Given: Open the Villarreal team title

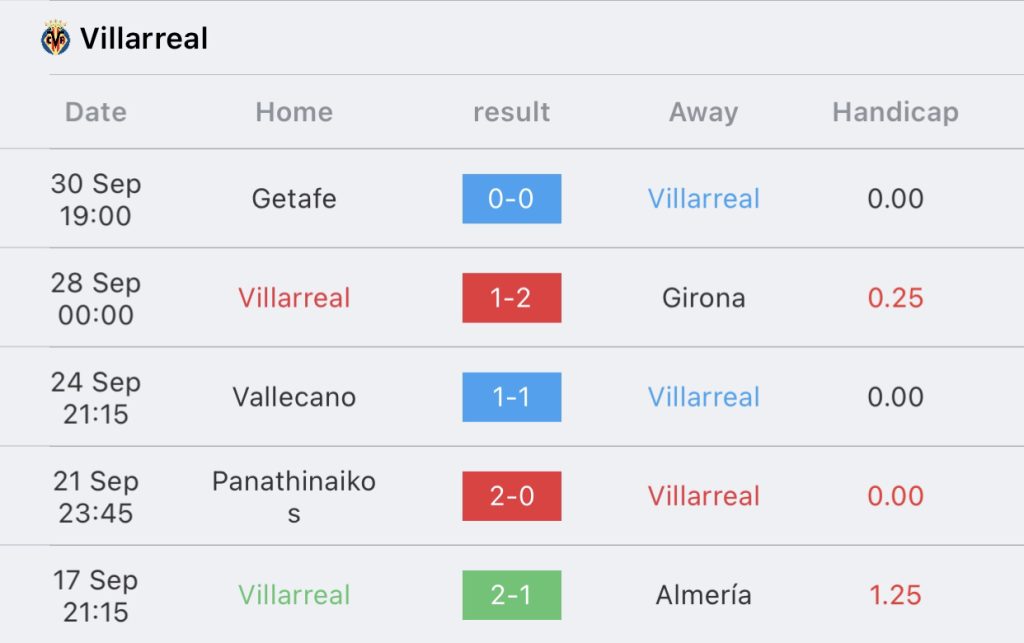Looking at the screenshot, I should click(x=144, y=39).
